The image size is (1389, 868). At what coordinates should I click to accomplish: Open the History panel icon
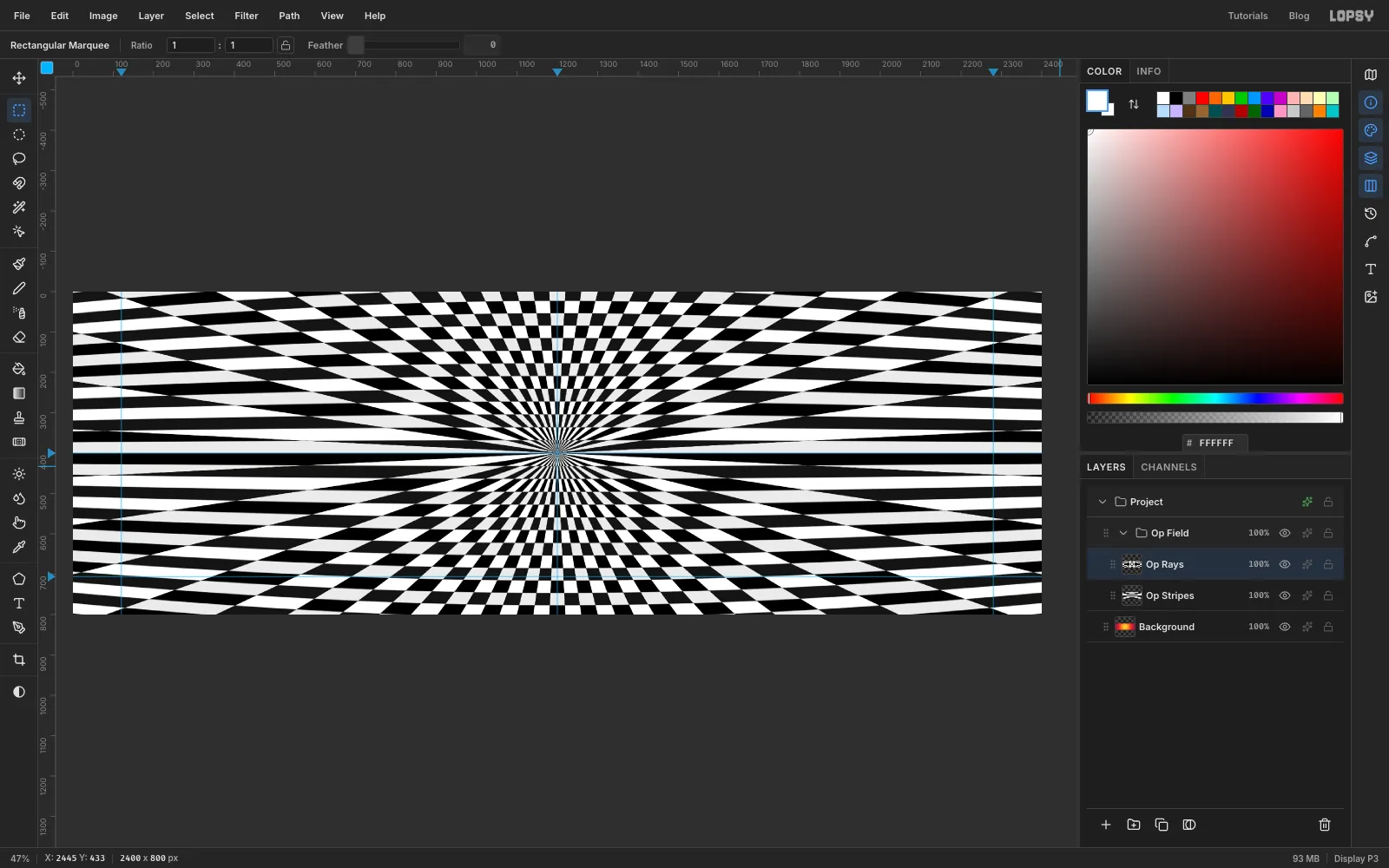coord(1371,214)
